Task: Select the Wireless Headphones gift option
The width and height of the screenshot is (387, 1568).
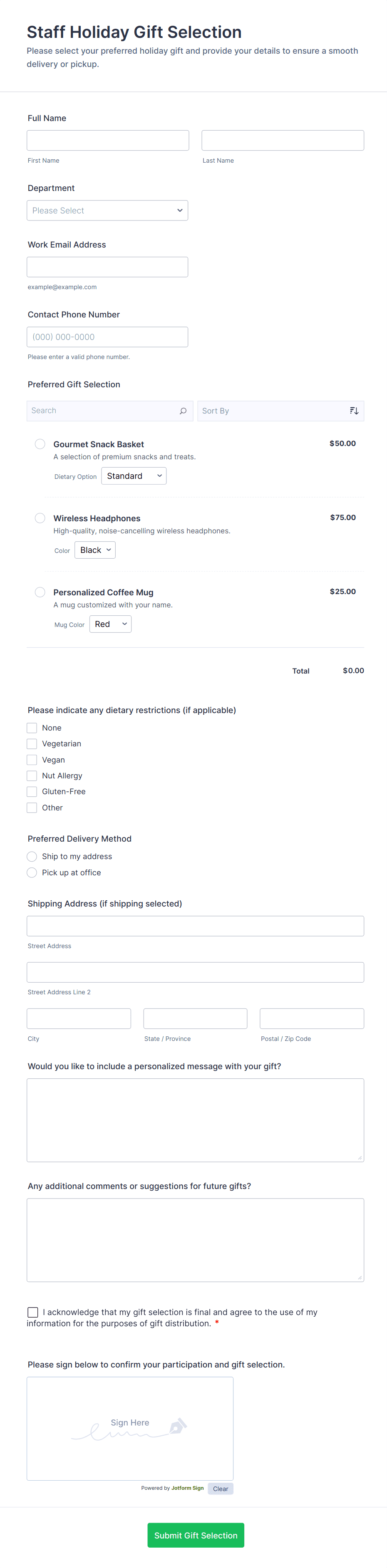Action: (40, 518)
